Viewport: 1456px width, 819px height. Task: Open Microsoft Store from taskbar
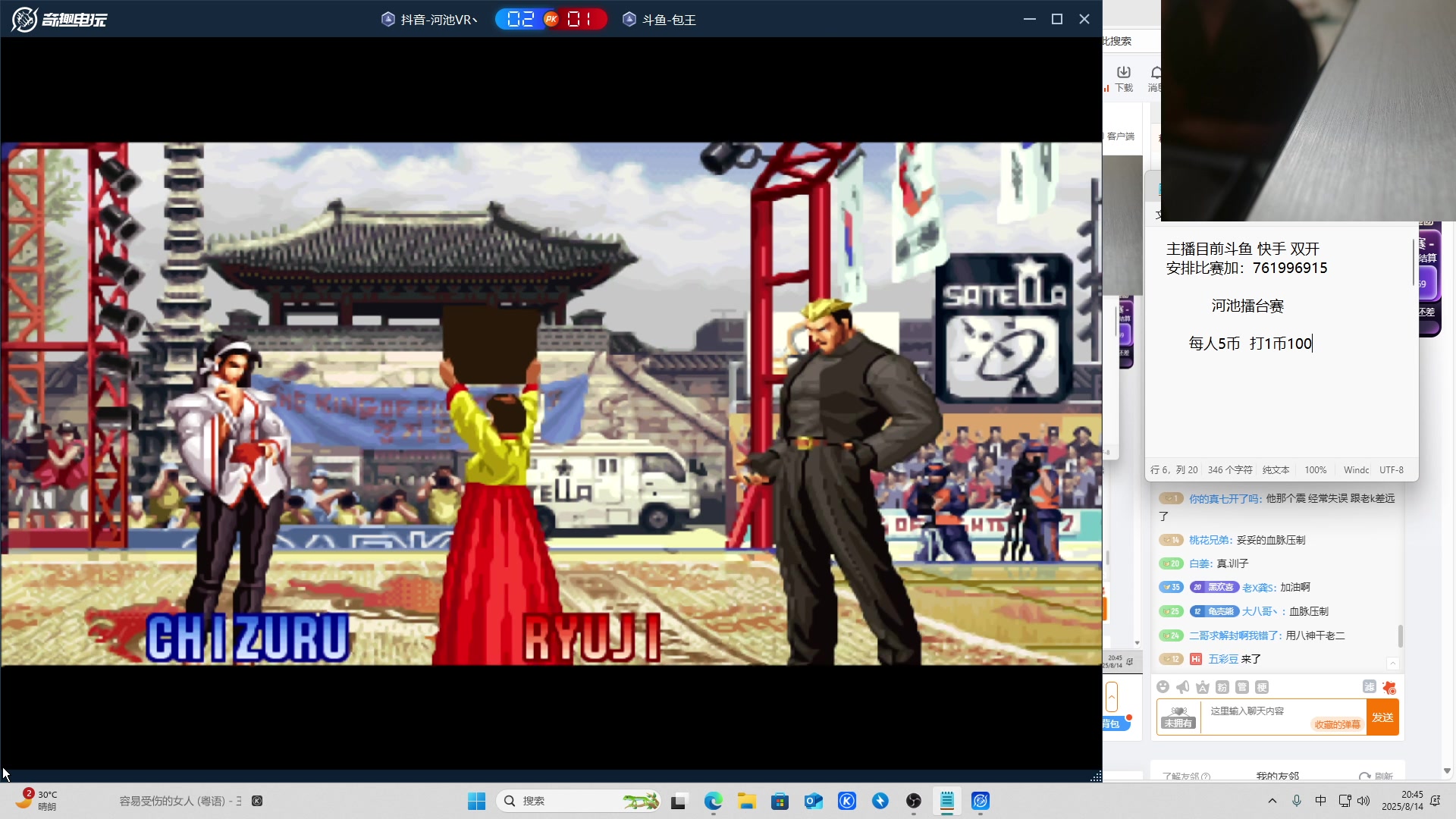click(x=780, y=801)
